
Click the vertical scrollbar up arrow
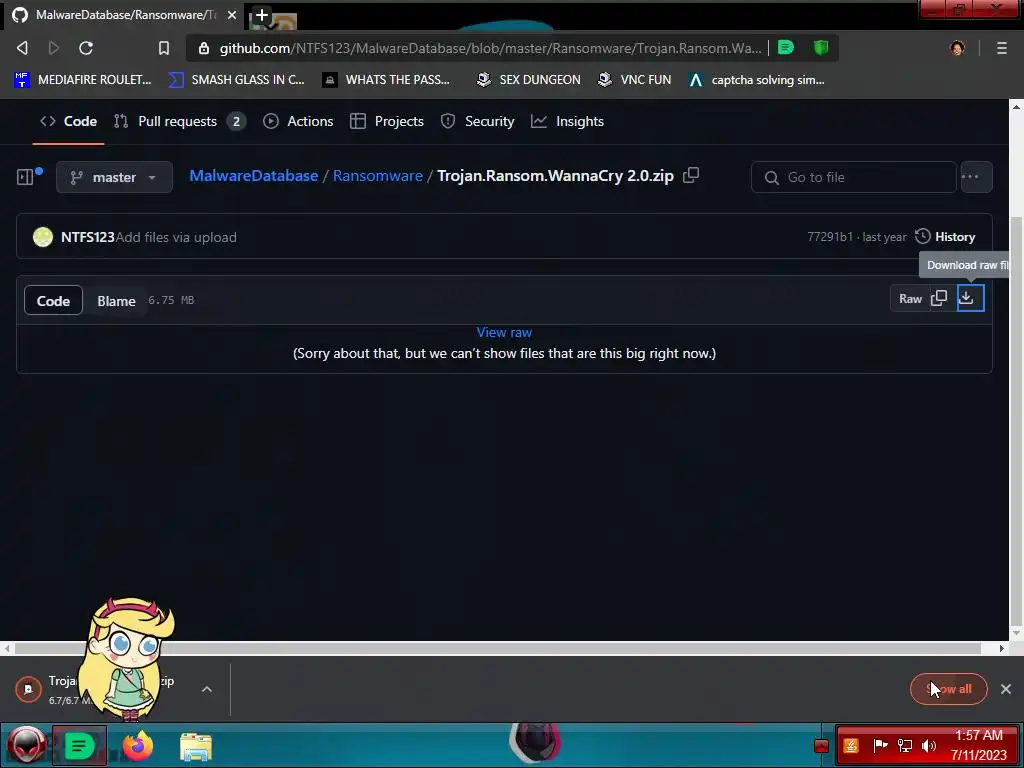pos(1016,106)
